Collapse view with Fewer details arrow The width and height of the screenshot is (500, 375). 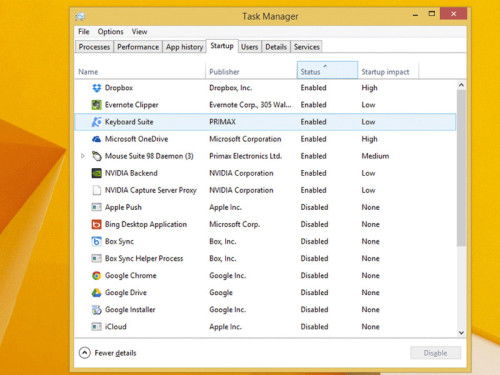pos(85,353)
